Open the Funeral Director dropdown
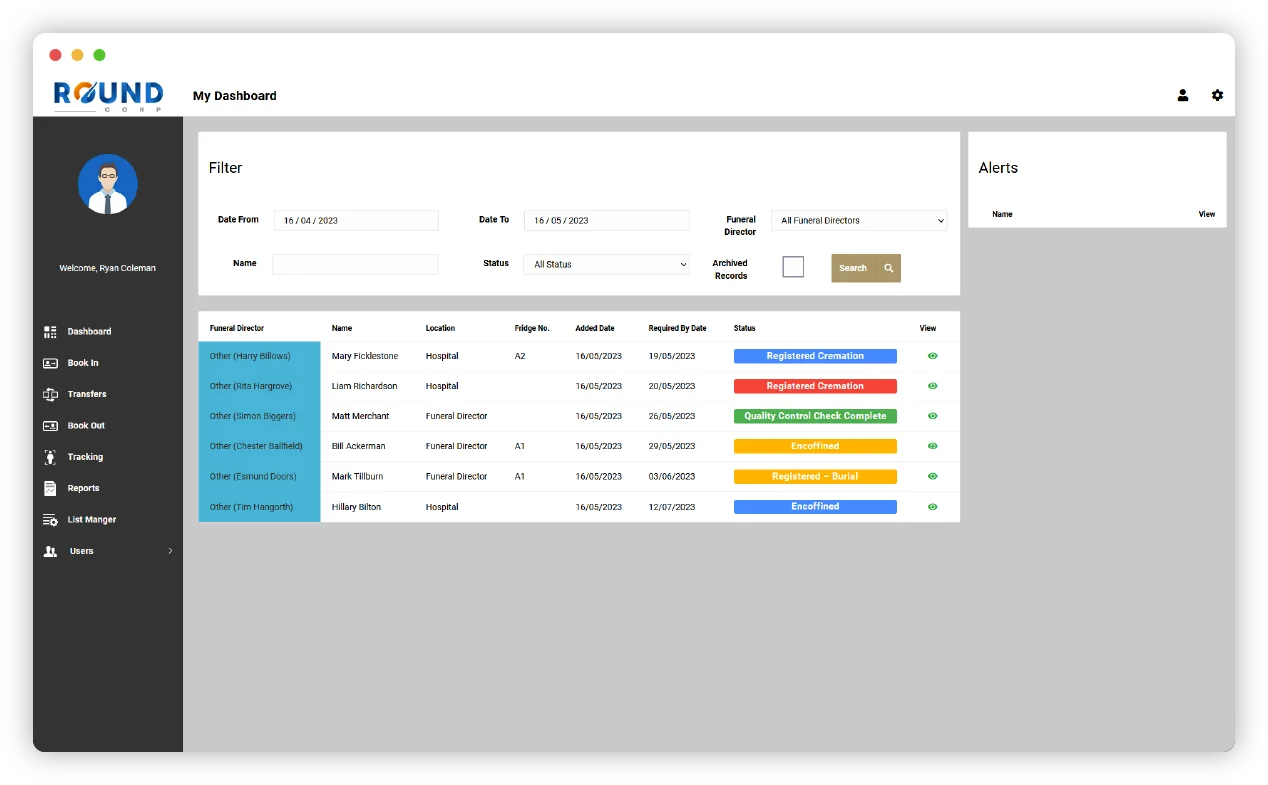Image resolution: width=1268 pixels, height=785 pixels. coord(859,220)
